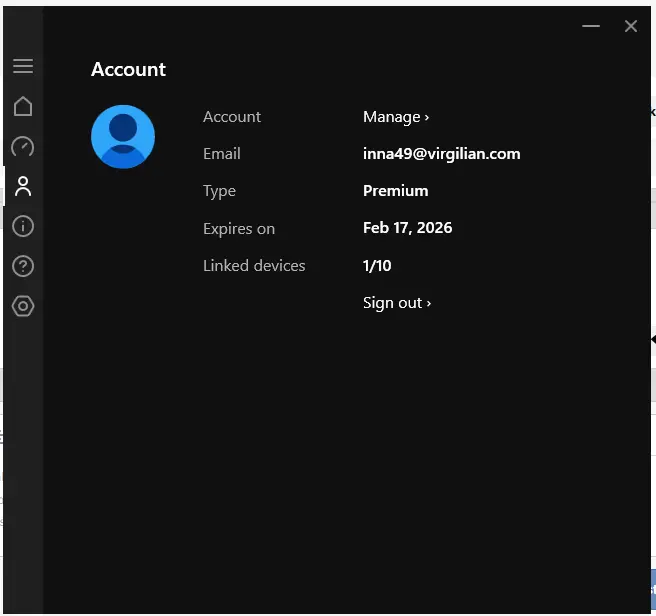Go to the Home screen icon
Screen dimensions: 656x616
(23, 106)
